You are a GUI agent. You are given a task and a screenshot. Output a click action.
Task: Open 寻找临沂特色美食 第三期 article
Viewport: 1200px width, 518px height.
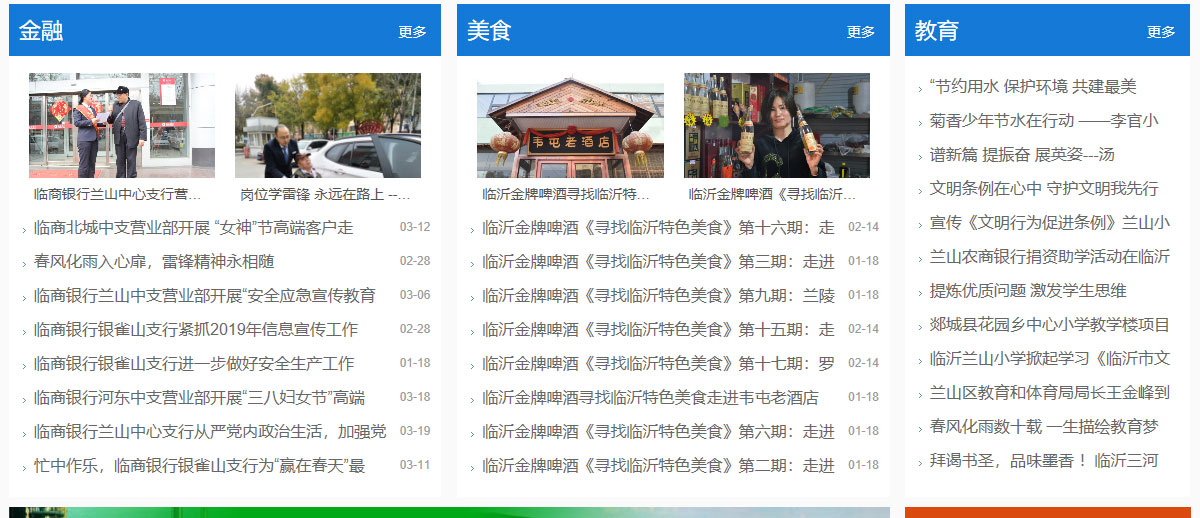[x=658, y=262]
